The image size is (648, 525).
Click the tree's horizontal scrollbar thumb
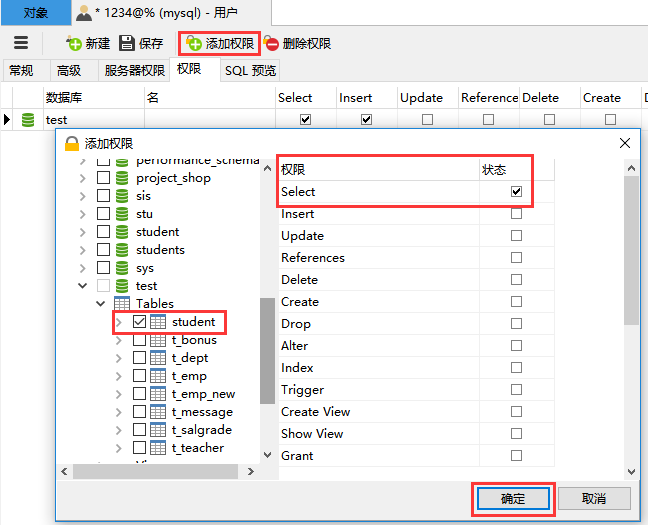click(x=155, y=471)
